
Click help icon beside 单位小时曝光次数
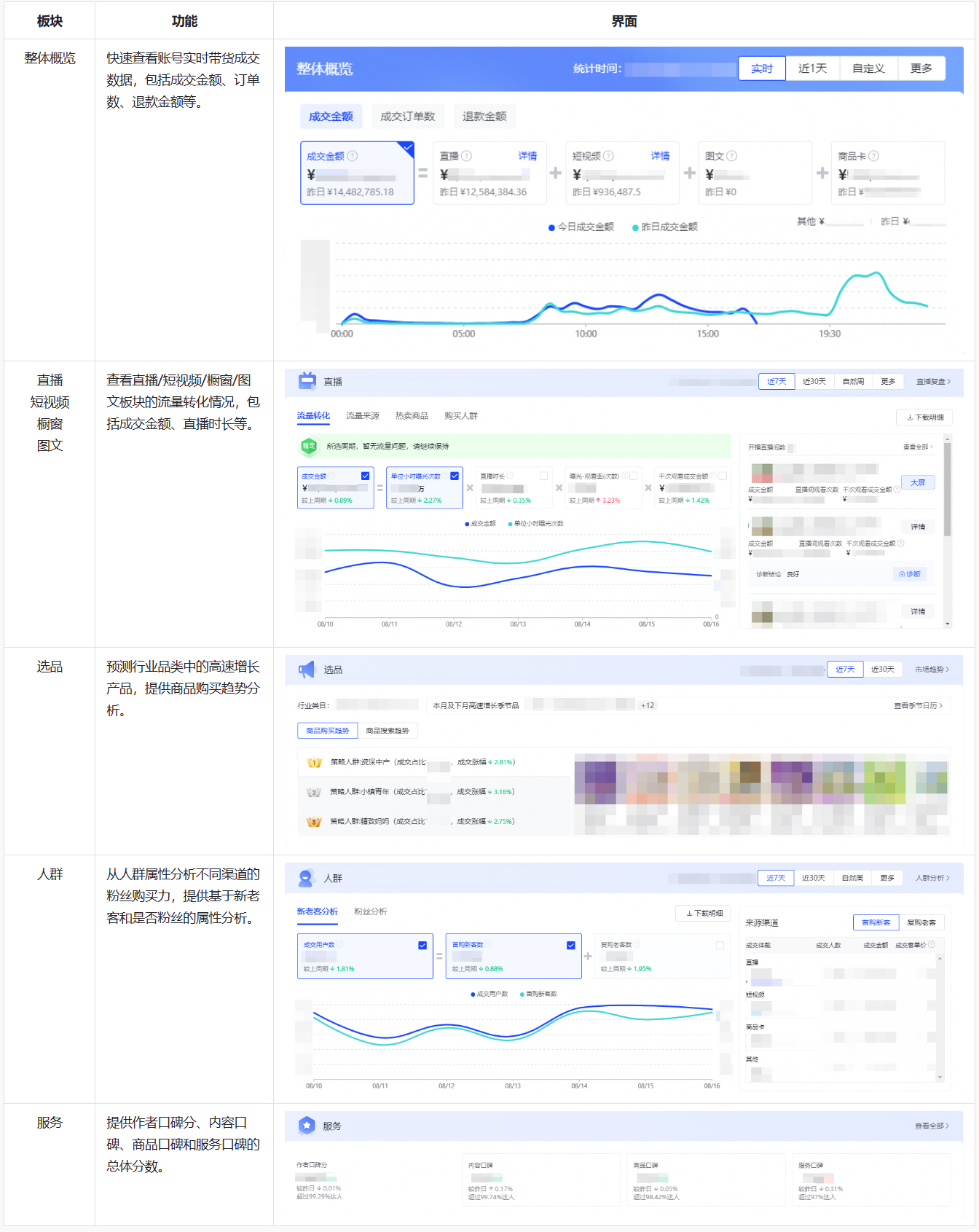pos(445,476)
